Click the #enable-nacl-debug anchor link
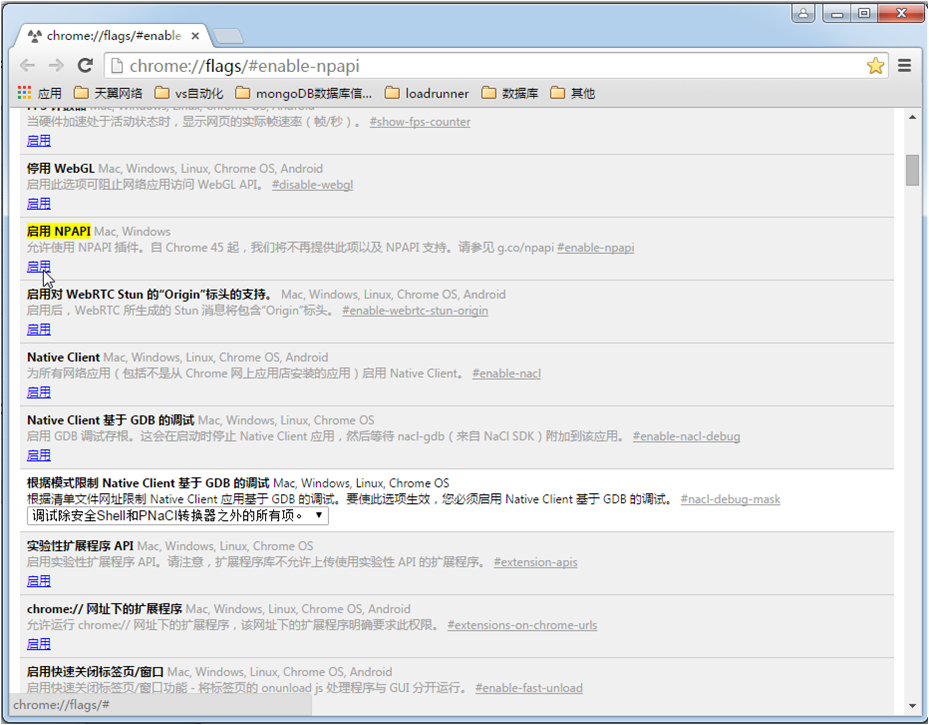The height and width of the screenshot is (725, 929). (x=687, y=437)
